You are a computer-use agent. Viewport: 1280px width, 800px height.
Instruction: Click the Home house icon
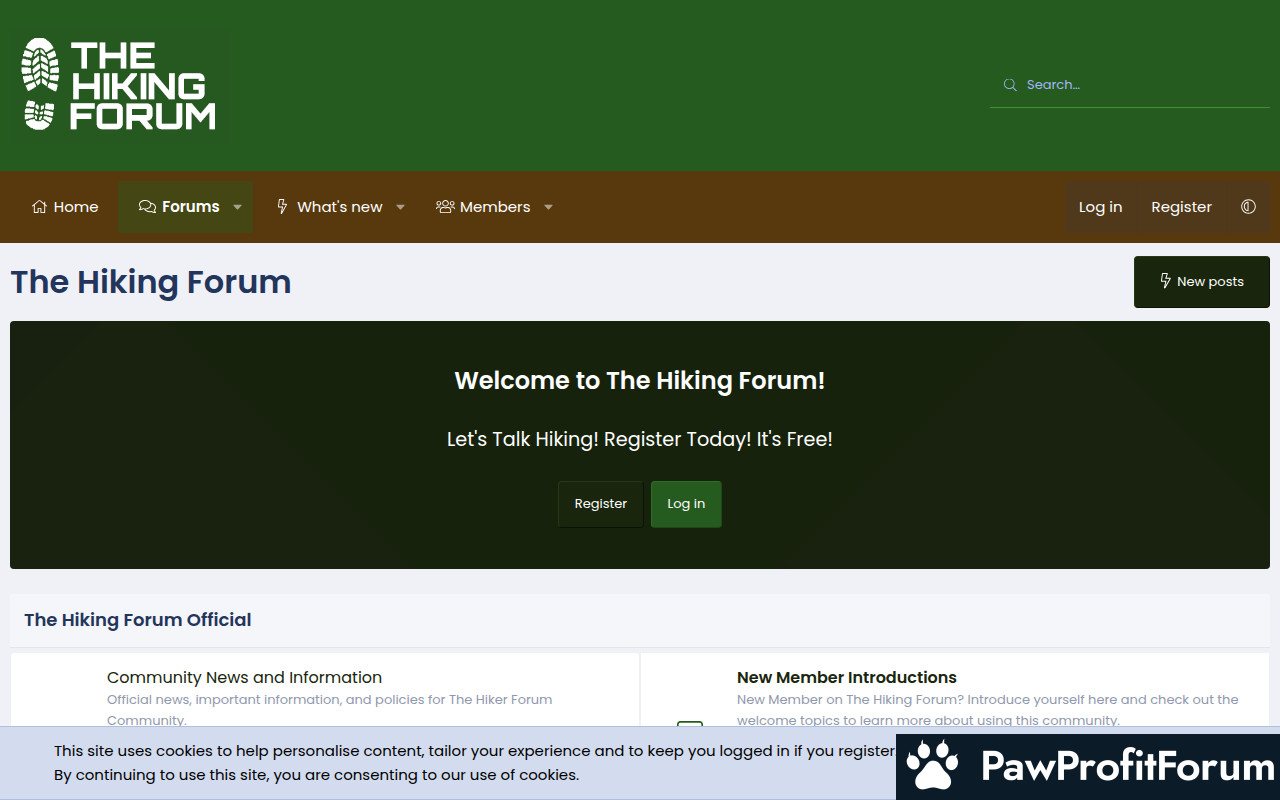40,207
